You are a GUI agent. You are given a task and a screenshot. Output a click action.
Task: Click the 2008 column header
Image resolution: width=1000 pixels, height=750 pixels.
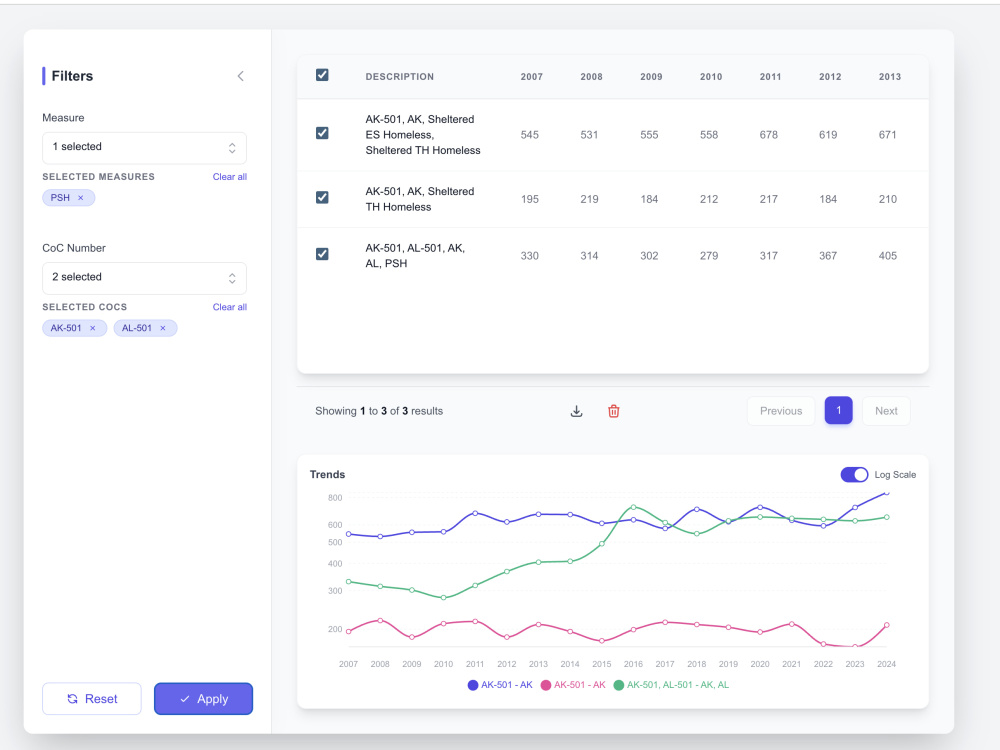coord(591,77)
